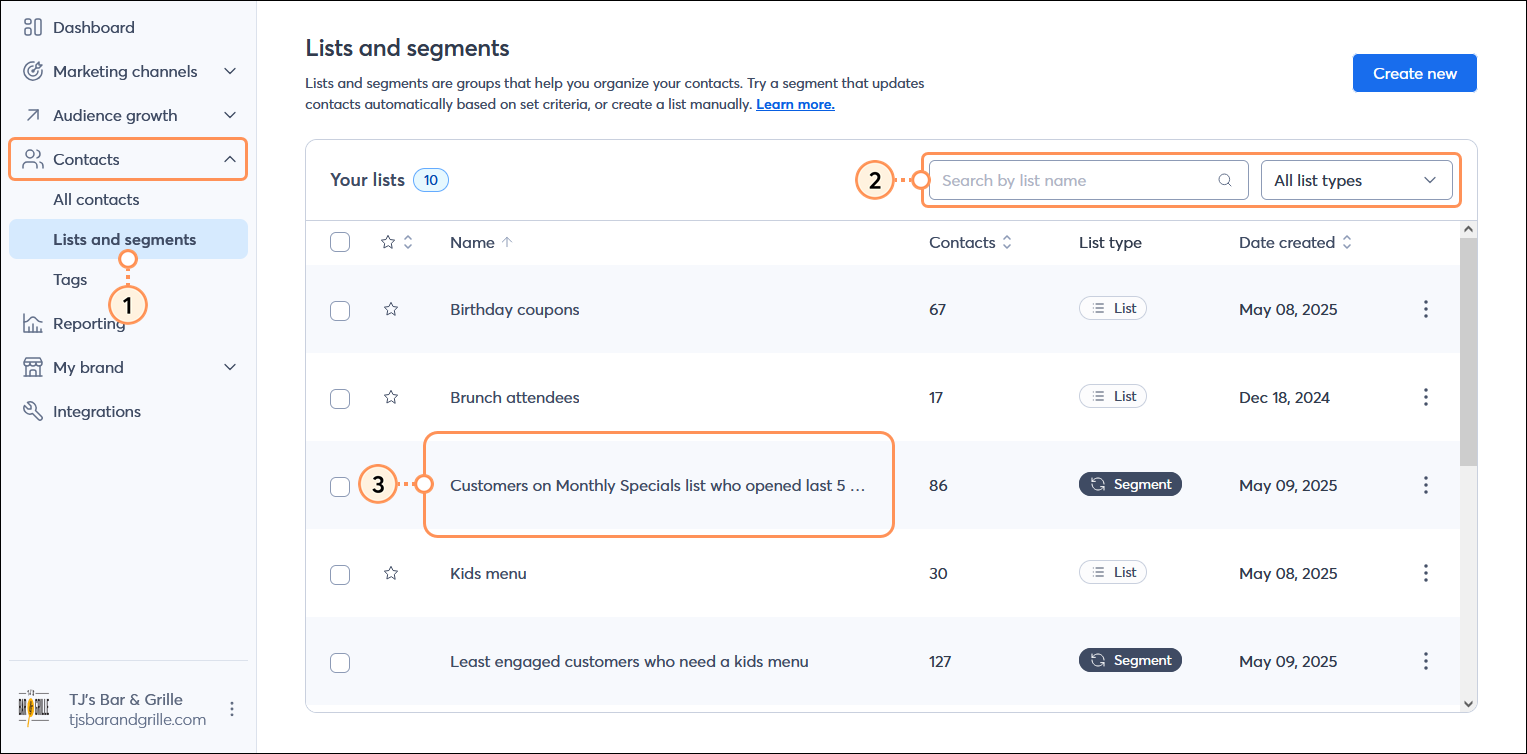The height and width of the screenshot is (754, 1527).
Task: Click the contact count 86
Action: click(938, 485)
